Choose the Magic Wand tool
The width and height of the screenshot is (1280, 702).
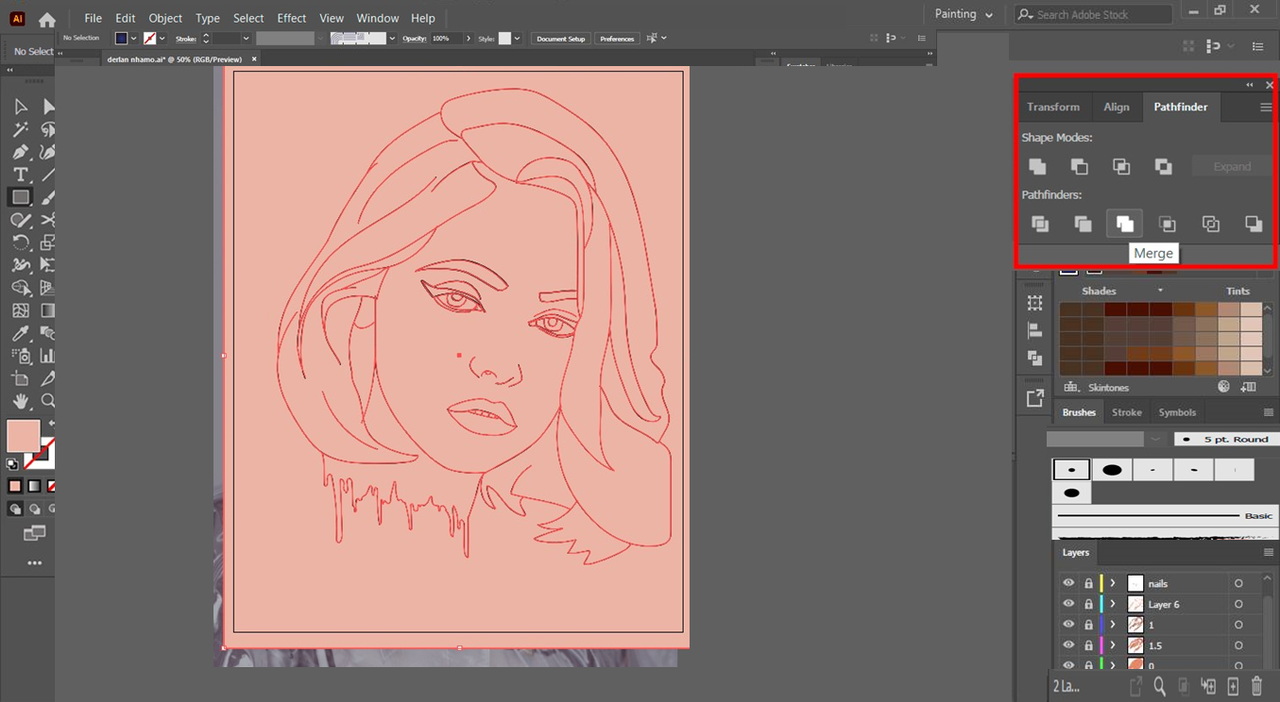pos(20,130)
